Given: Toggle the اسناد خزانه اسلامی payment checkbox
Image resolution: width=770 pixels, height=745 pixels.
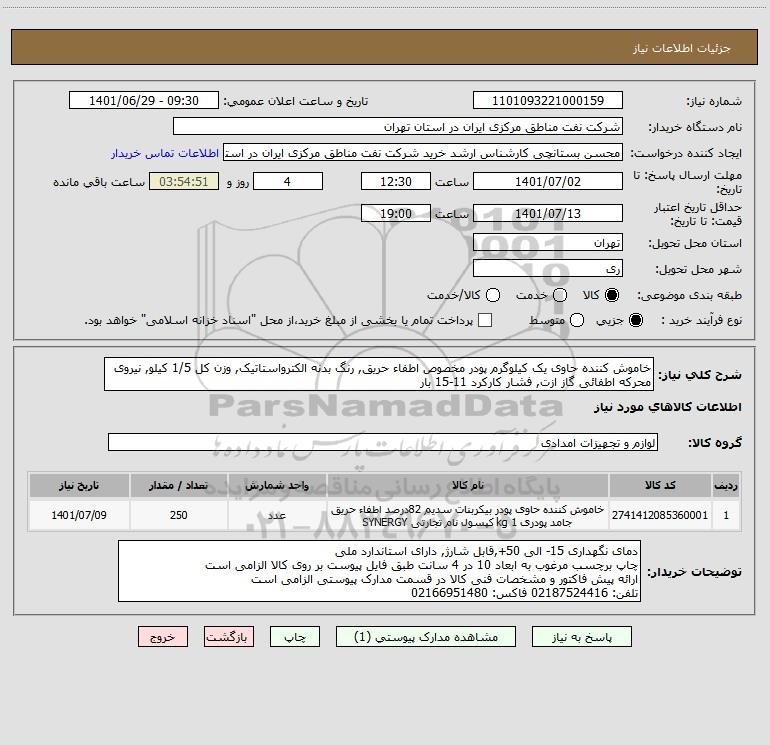Looking at the screenshot, I should (485, 320).
